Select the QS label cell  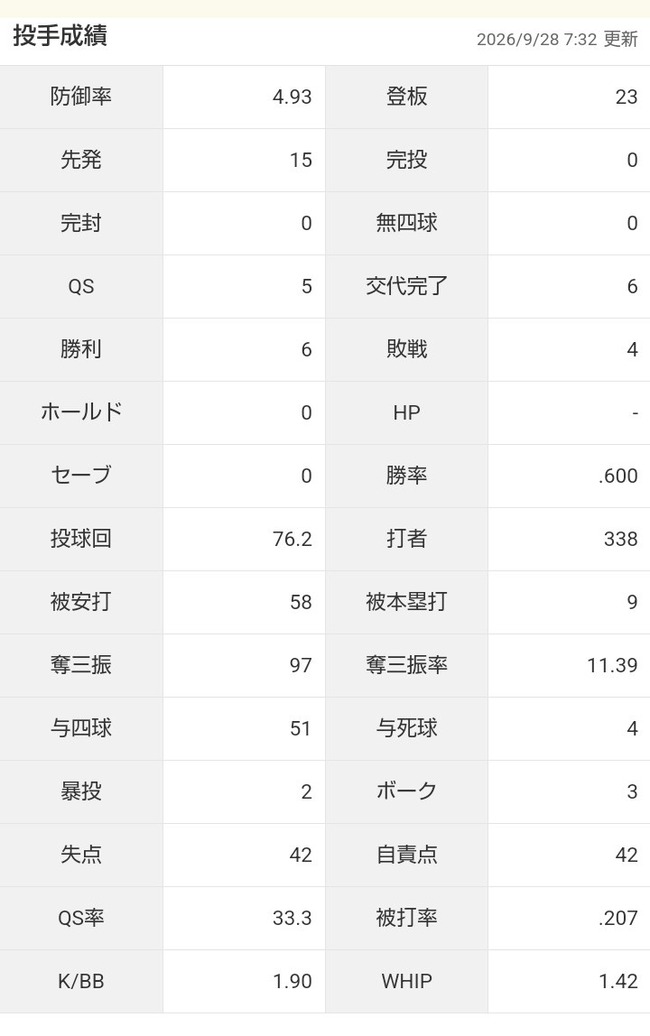[x=81, y=286]
